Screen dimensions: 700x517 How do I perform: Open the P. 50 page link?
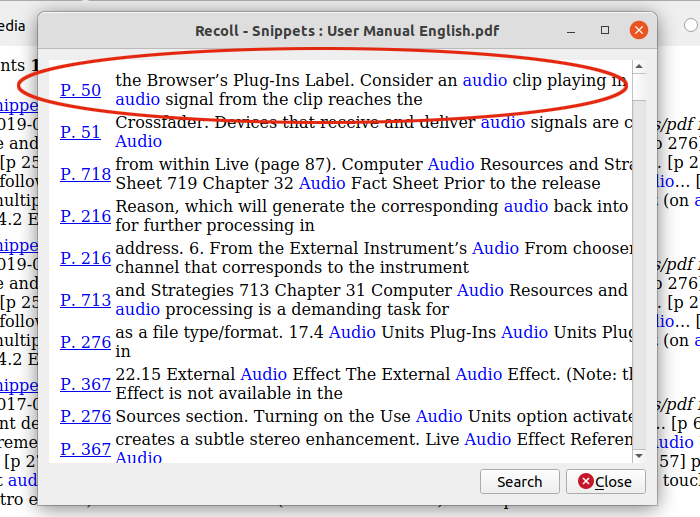coord(80,90)
